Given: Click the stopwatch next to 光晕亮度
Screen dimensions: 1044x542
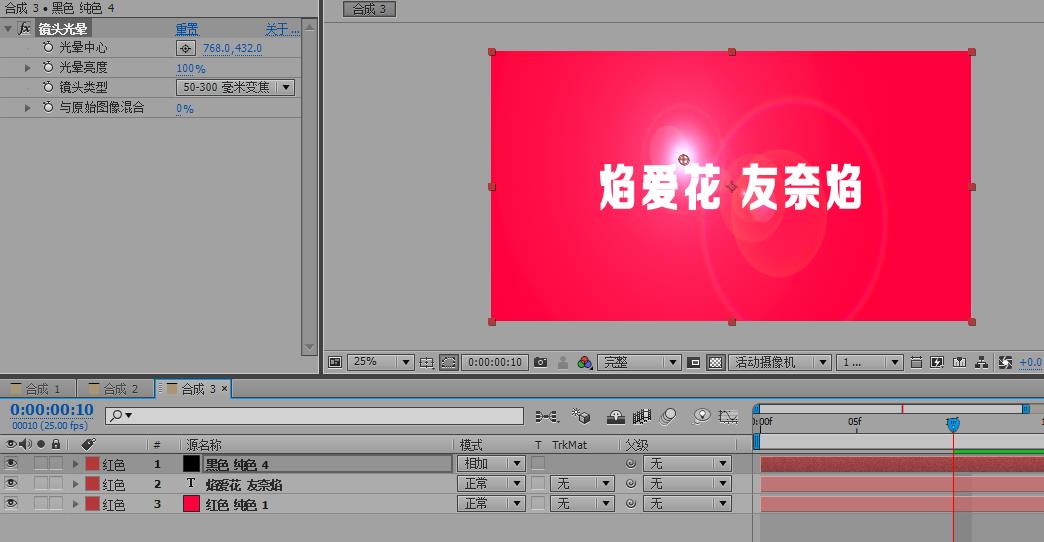Looking at the screenshot, I should (48, 67).
